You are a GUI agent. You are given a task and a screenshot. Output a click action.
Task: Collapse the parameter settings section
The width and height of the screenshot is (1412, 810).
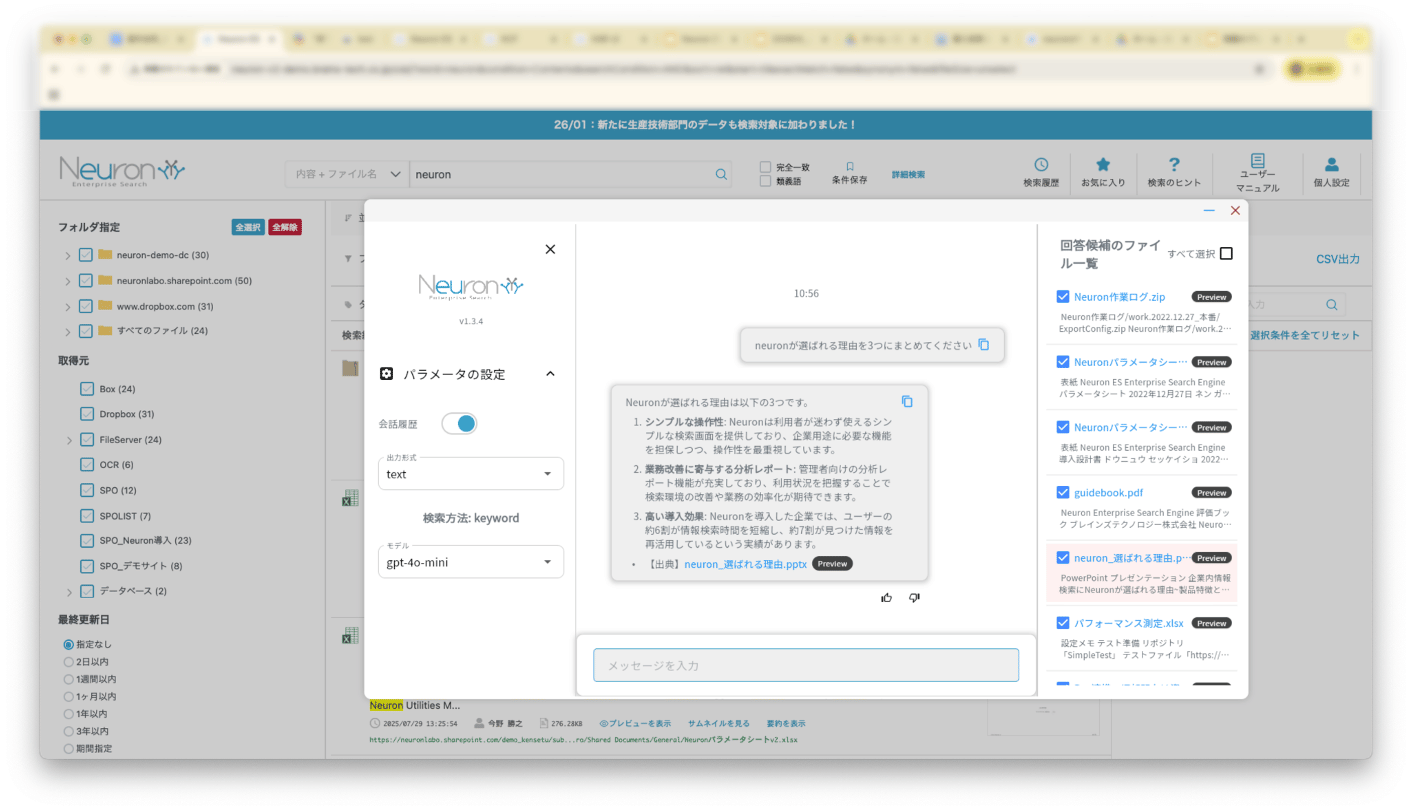550,374
